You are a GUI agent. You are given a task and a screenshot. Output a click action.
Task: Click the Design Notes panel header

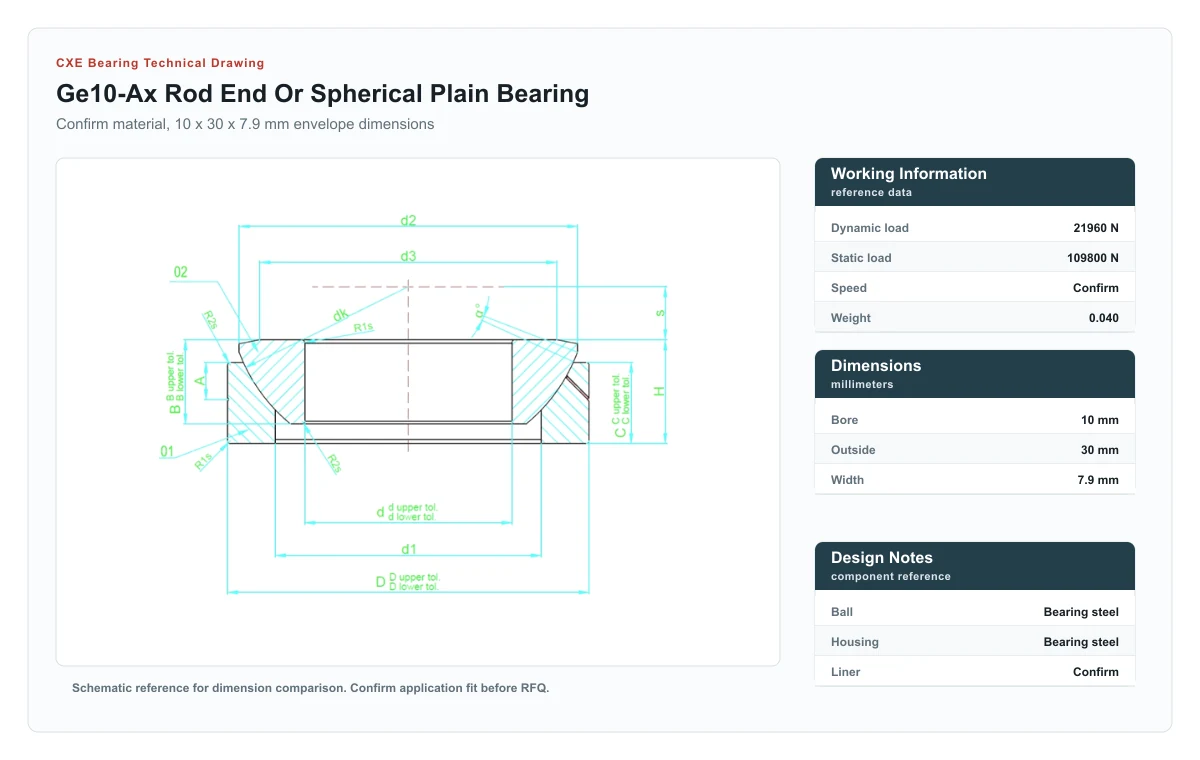coord(975,566)
